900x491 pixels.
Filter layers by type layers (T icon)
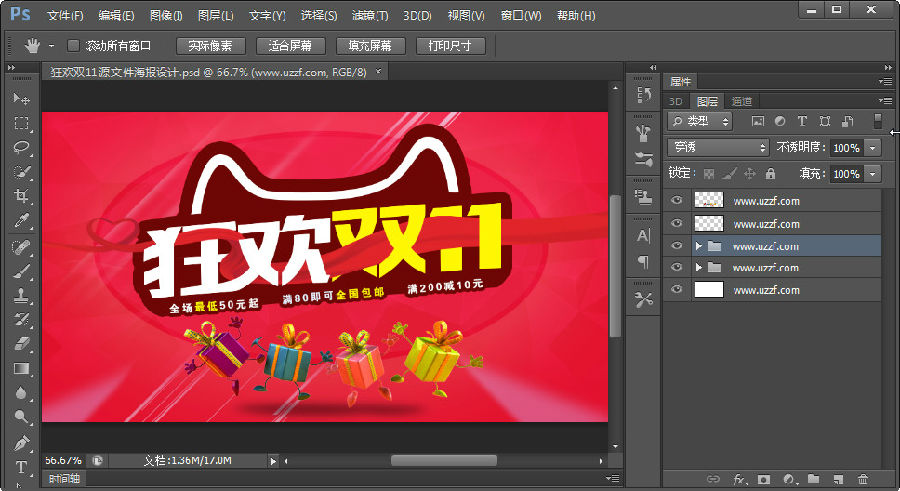click(802, 121)
